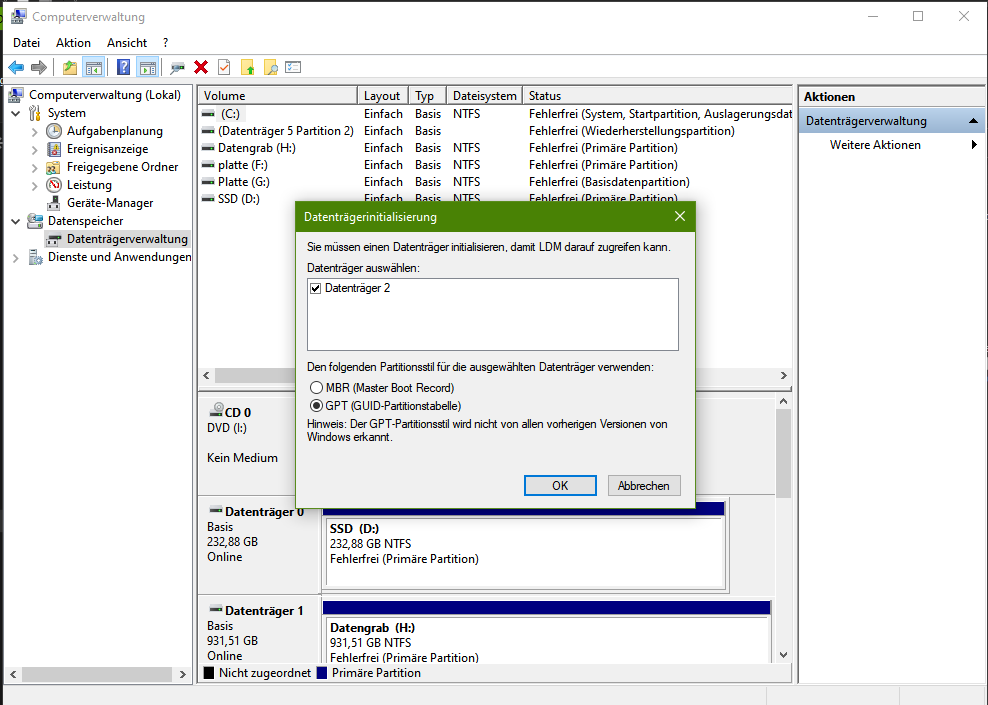Collapse the Datenspeicher node chevron

[x=16, y=221]
